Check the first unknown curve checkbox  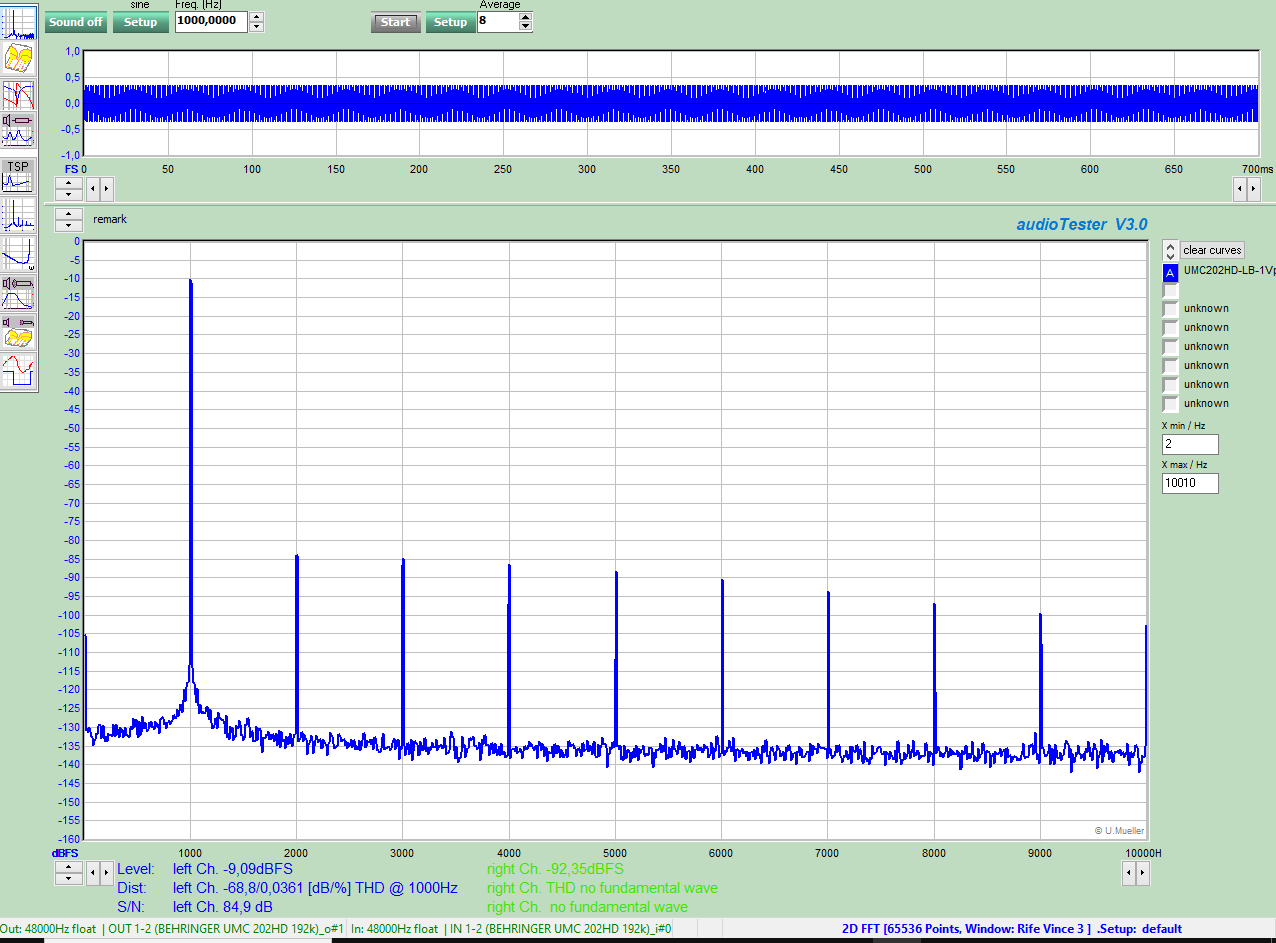click(x=1169, y=308)
